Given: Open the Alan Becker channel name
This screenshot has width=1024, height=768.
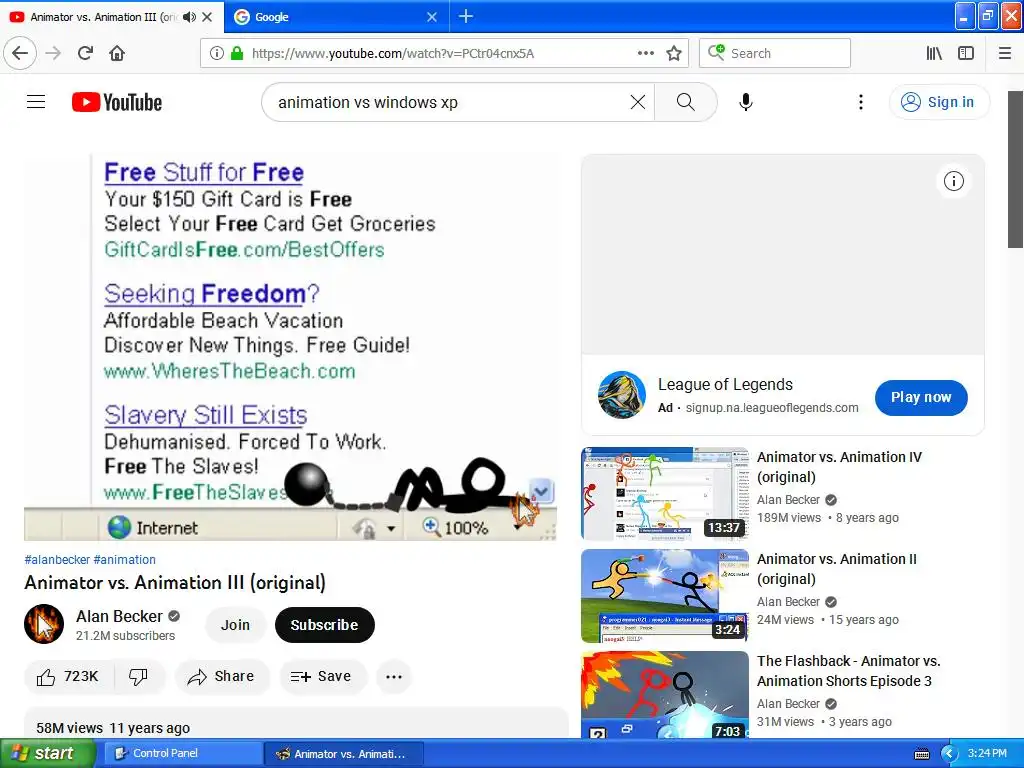Looking at the screenshot, I should click(119, 616).
